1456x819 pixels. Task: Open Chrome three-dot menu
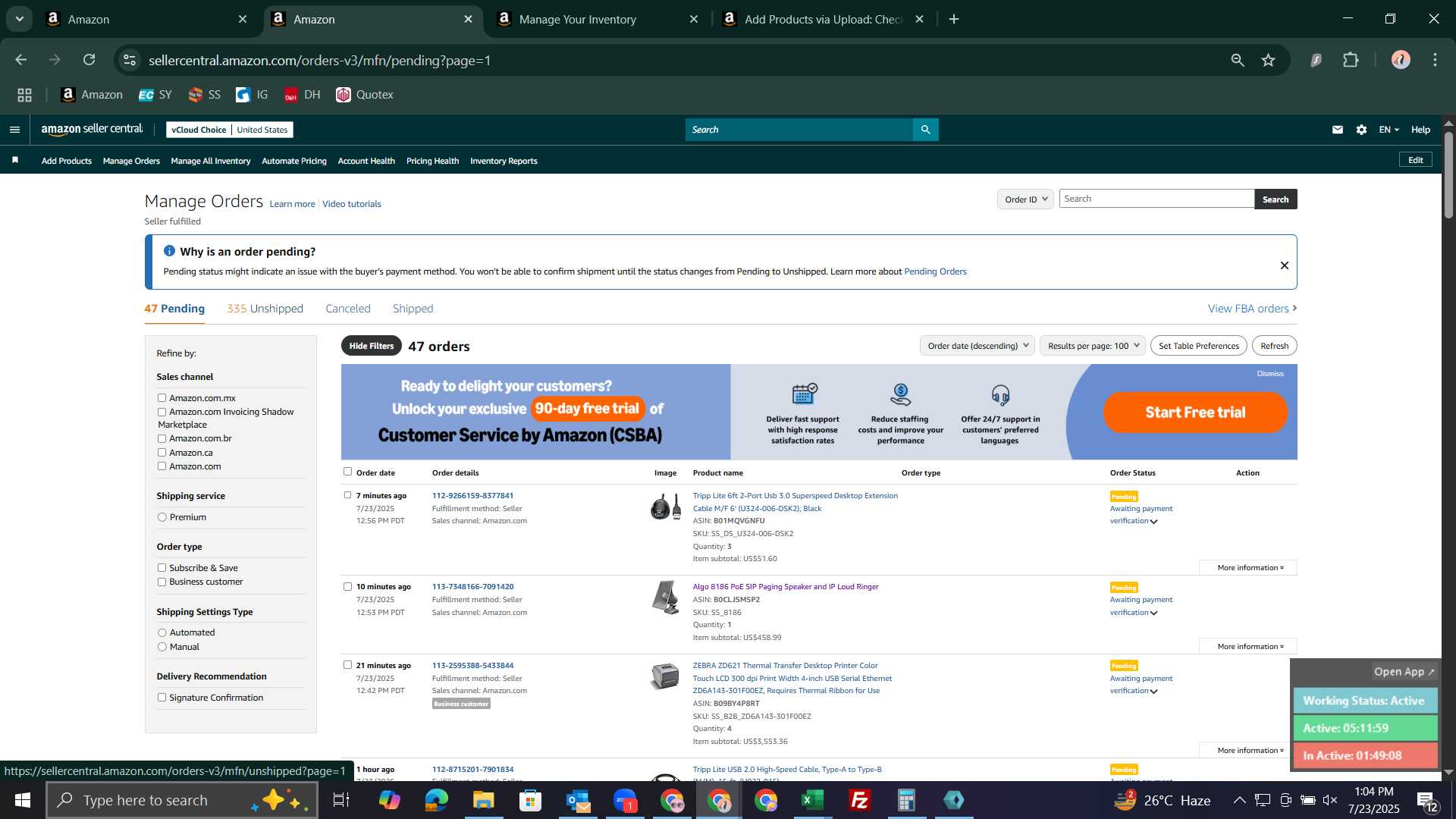click(1436, 60)
